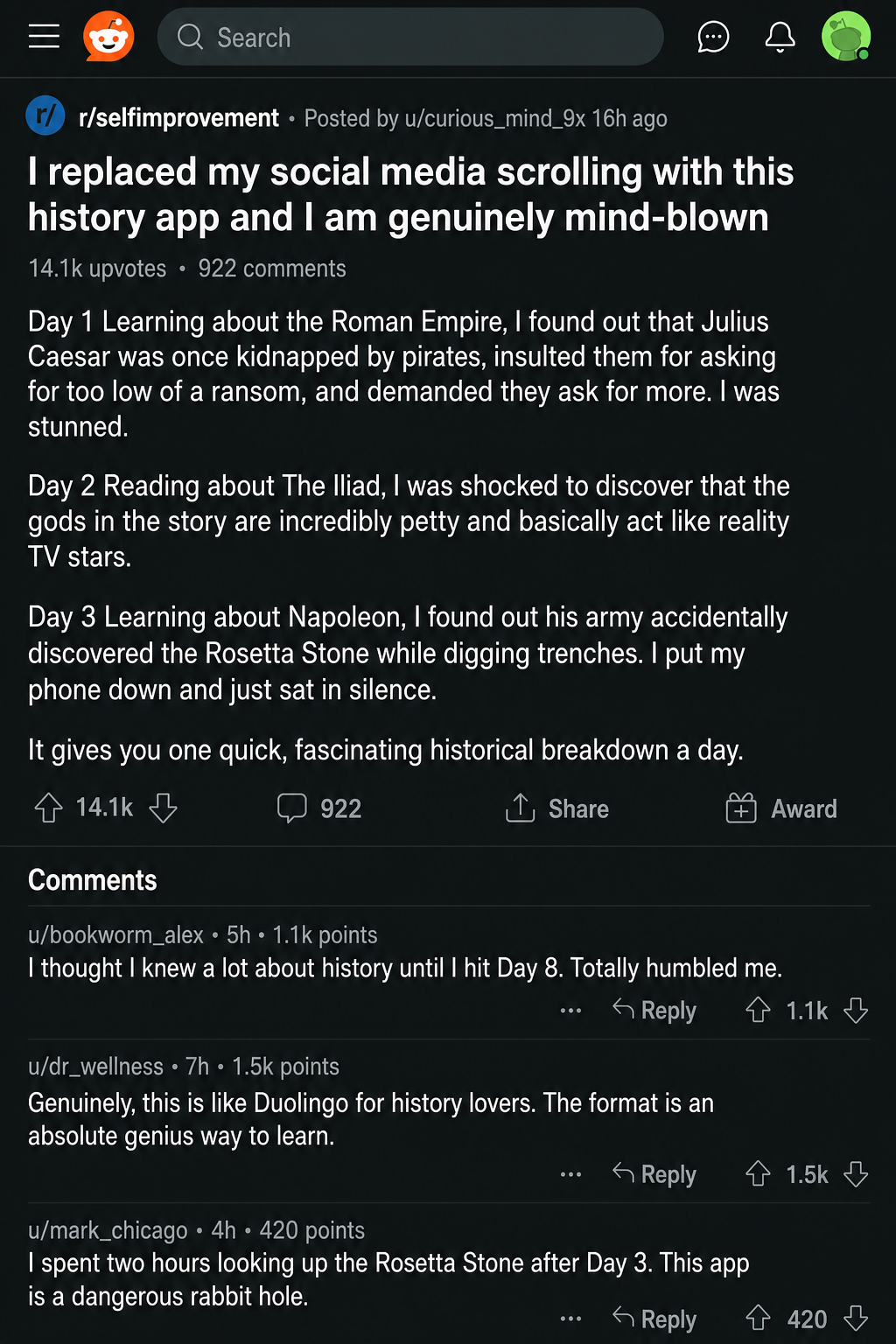
Task: Downvote the main post
Action: (x=163, y=808)
